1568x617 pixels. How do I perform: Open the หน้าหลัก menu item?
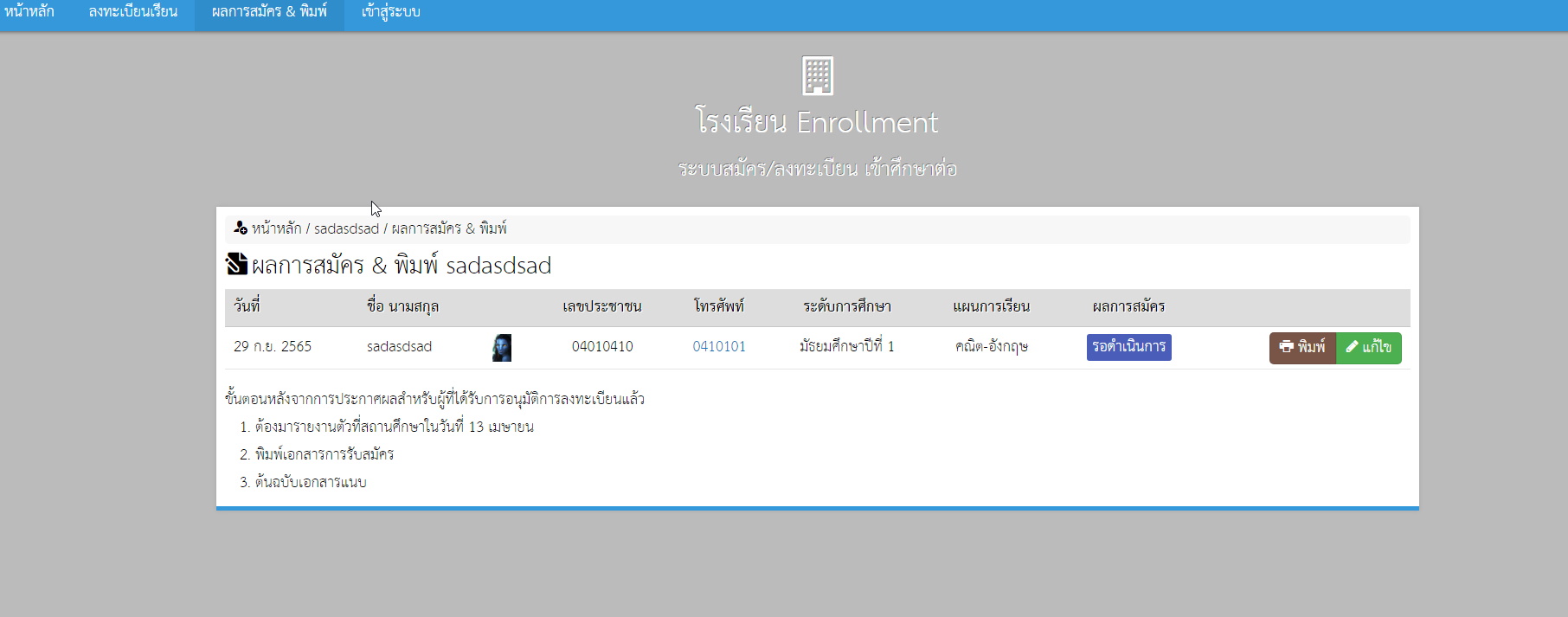click(x=29, y=12)
